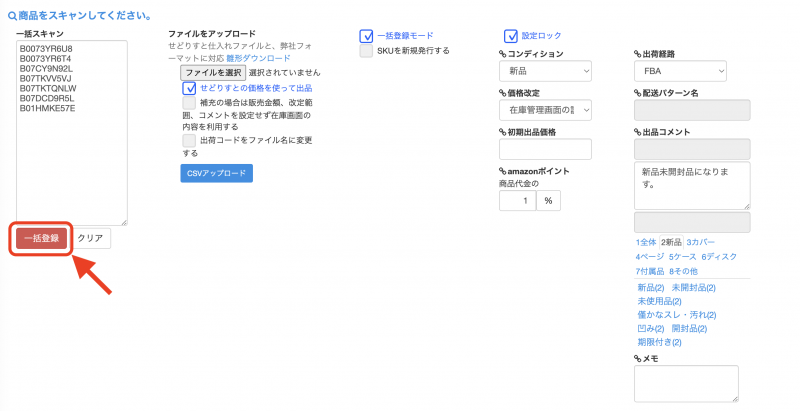
Task: Open the コンディション dropdown showing 新品
Action: click(x=545, y=71)
